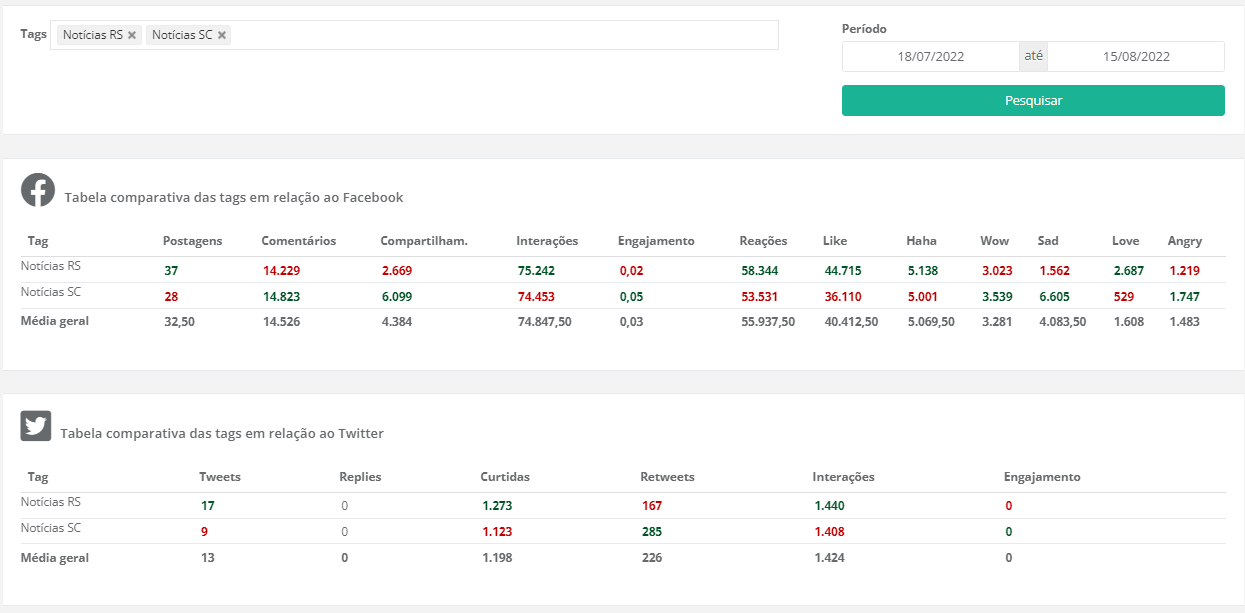Click the Curtidas column header
The height and width of the screenshot is (613, 1245).
[505, 477]
